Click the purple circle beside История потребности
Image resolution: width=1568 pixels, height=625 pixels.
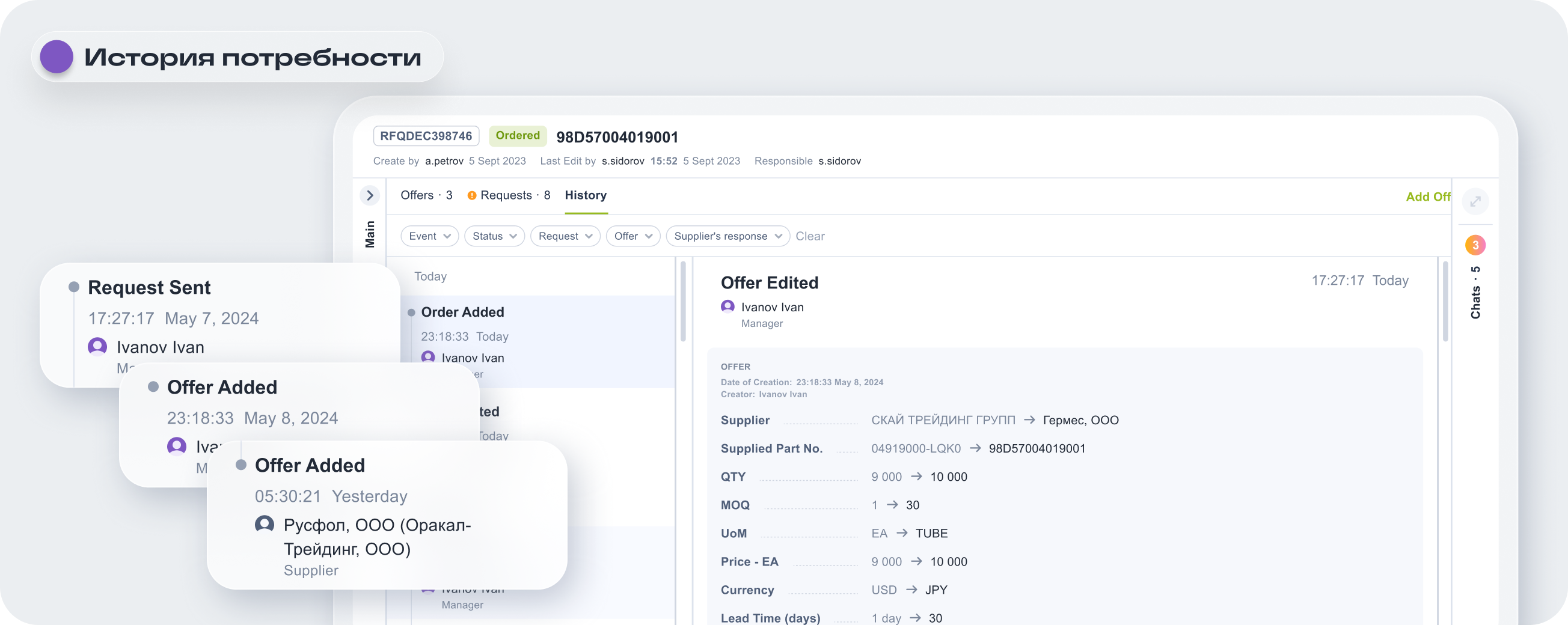click(x=57, y=57)
